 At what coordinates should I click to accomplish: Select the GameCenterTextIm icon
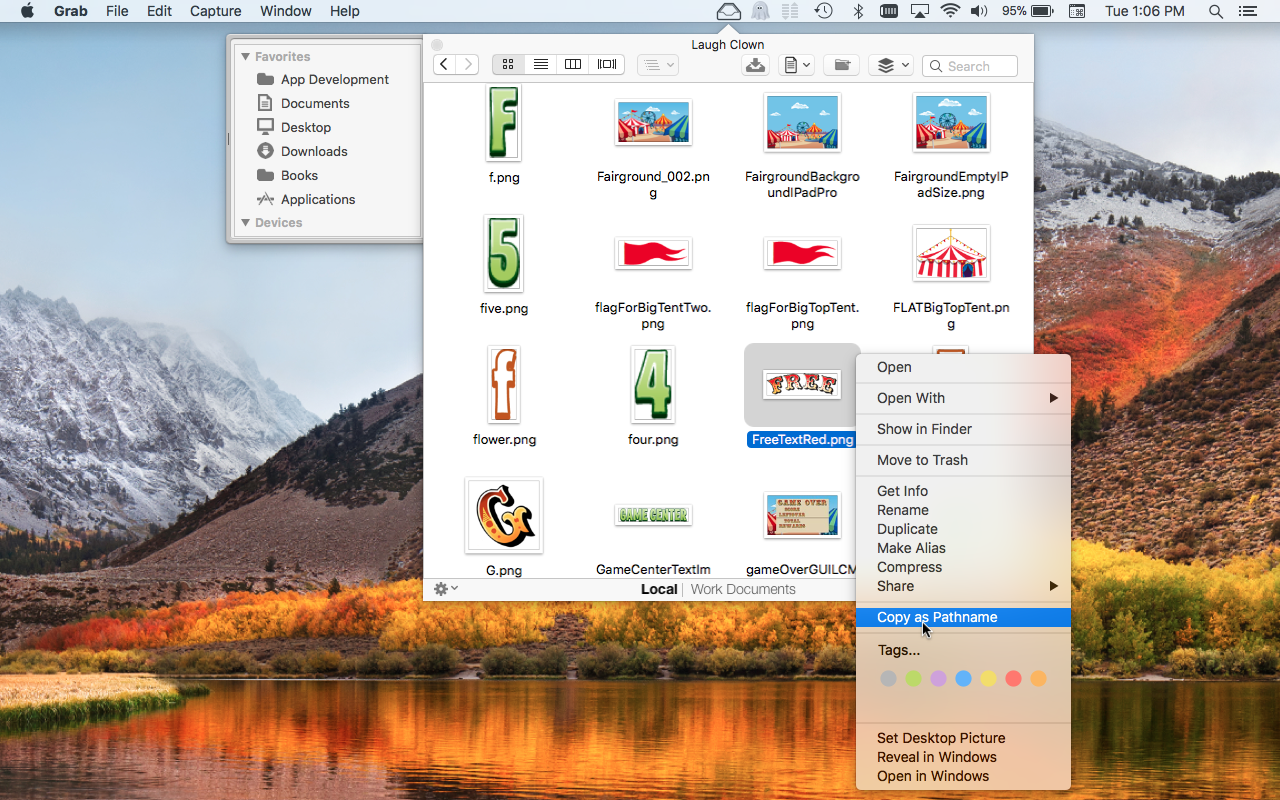pyautogui.click(x=653, y=516)
